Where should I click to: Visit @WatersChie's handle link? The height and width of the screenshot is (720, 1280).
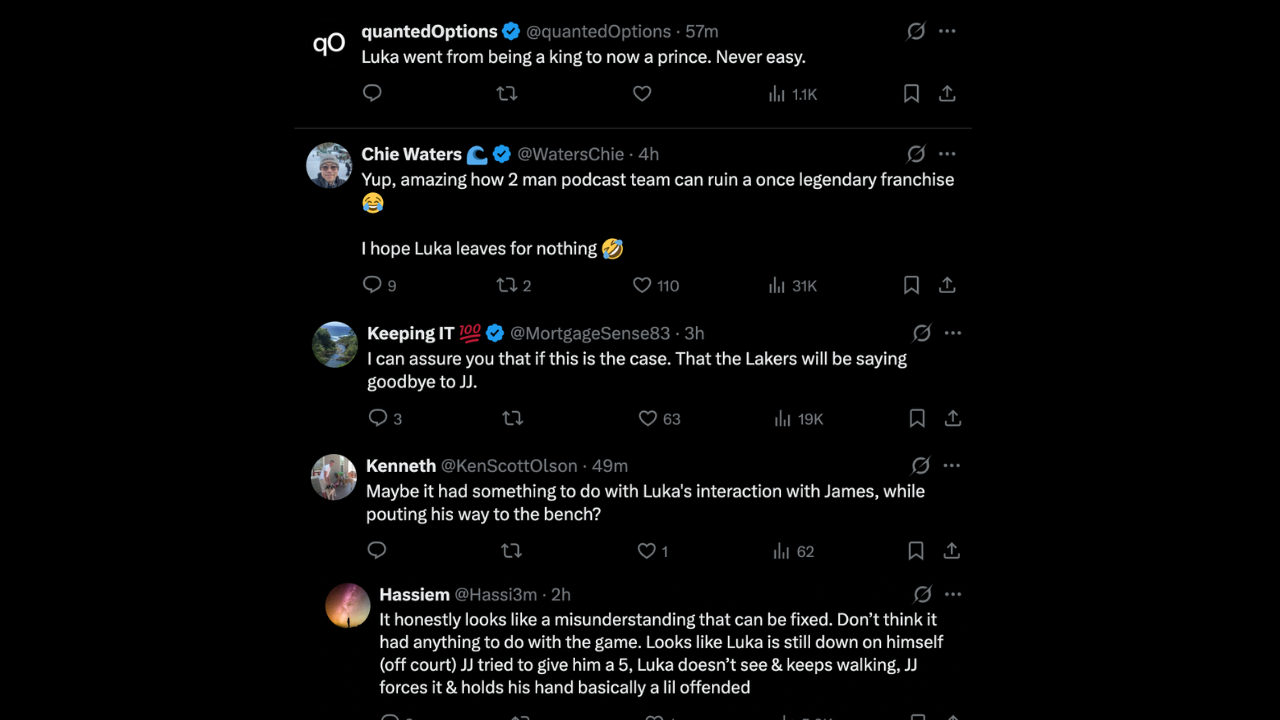coord(571,154)
